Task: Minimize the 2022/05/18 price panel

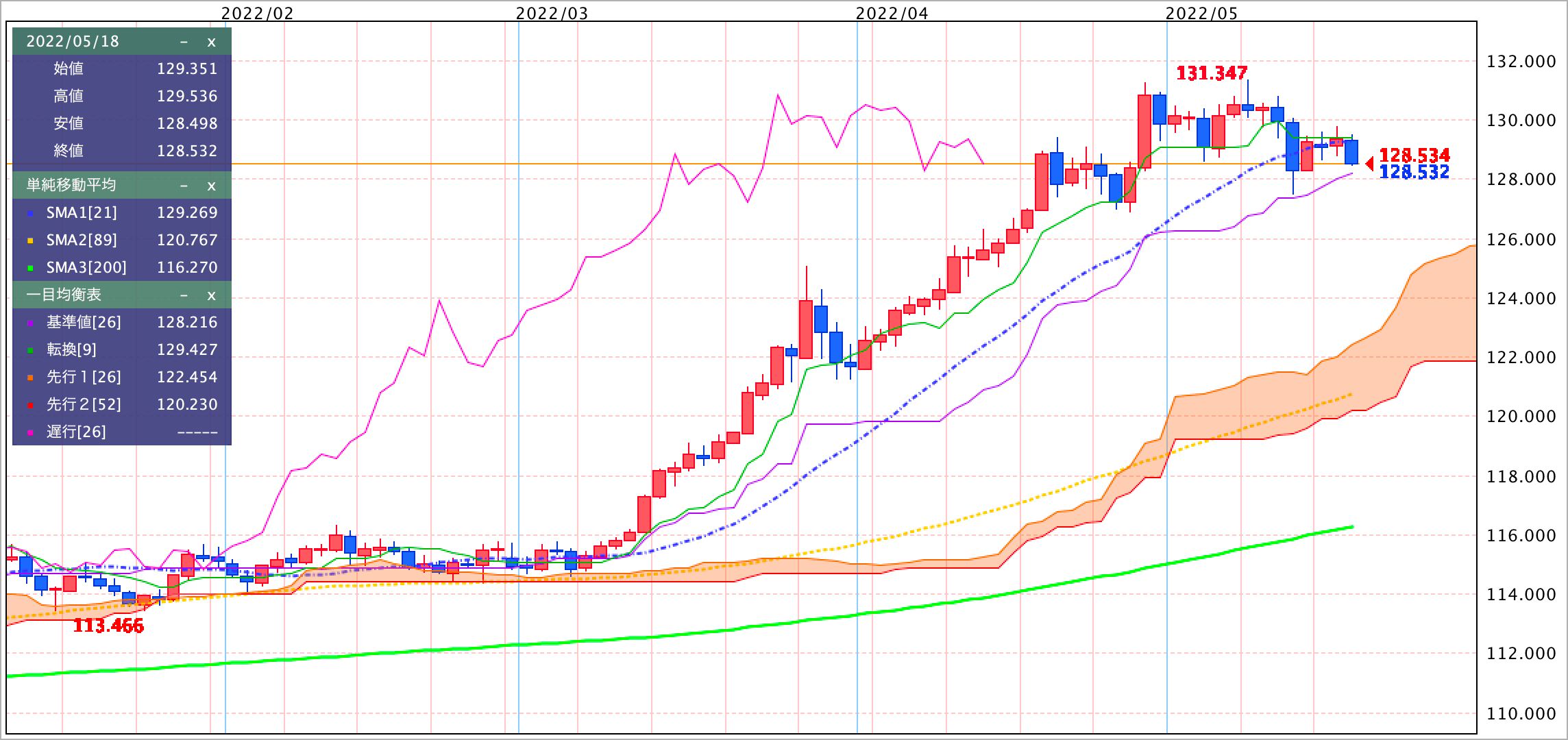Action: [184, 42]
